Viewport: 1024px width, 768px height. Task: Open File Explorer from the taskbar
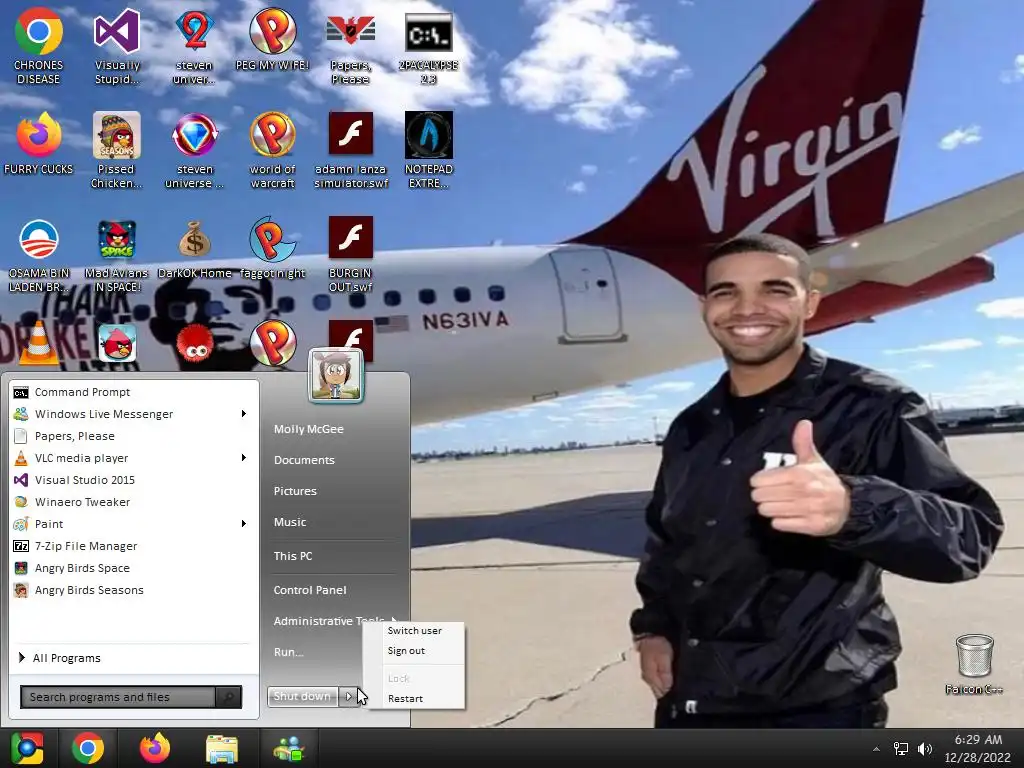click(222, 749)
